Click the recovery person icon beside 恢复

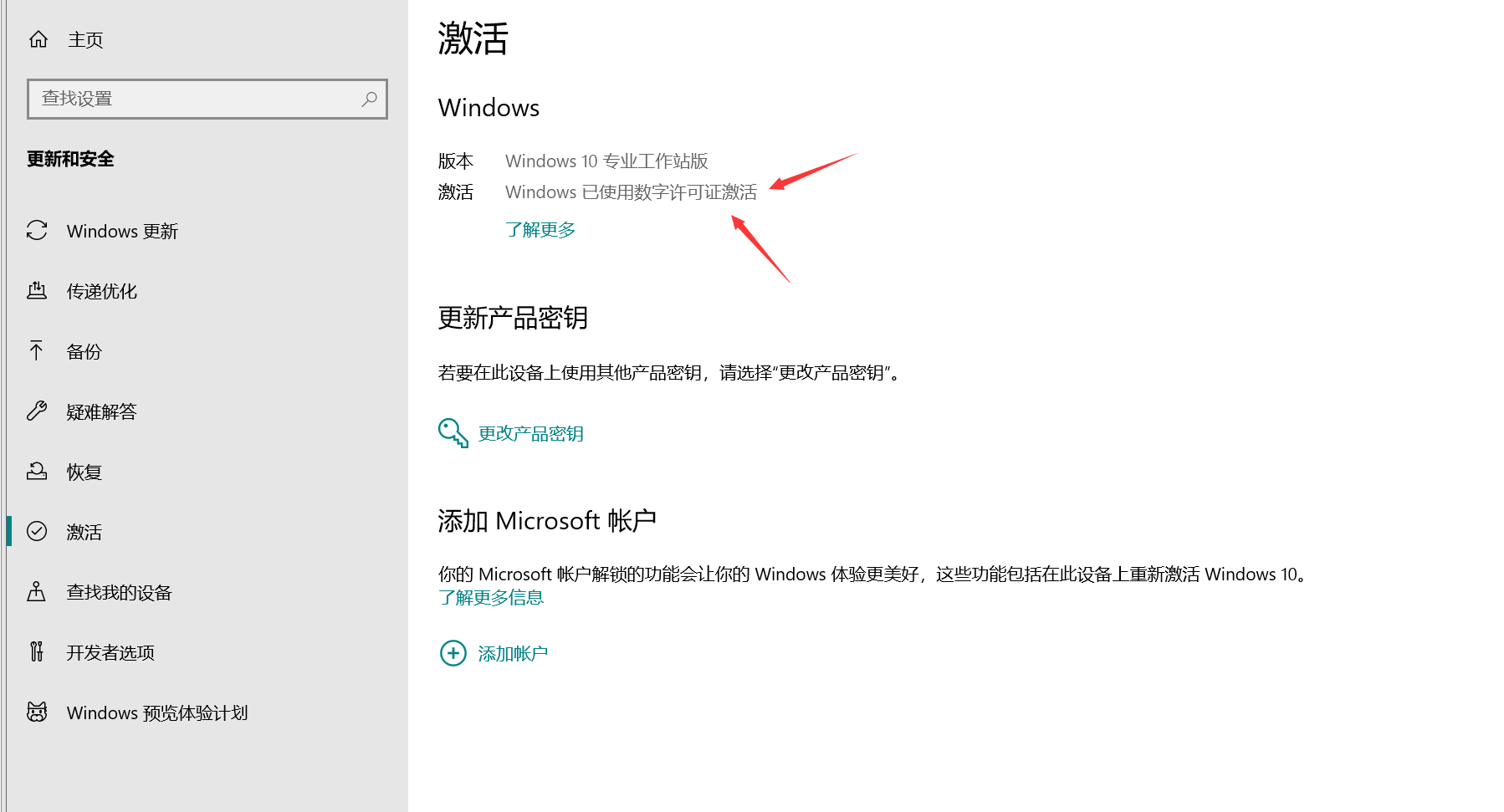(x=38, y=472)
